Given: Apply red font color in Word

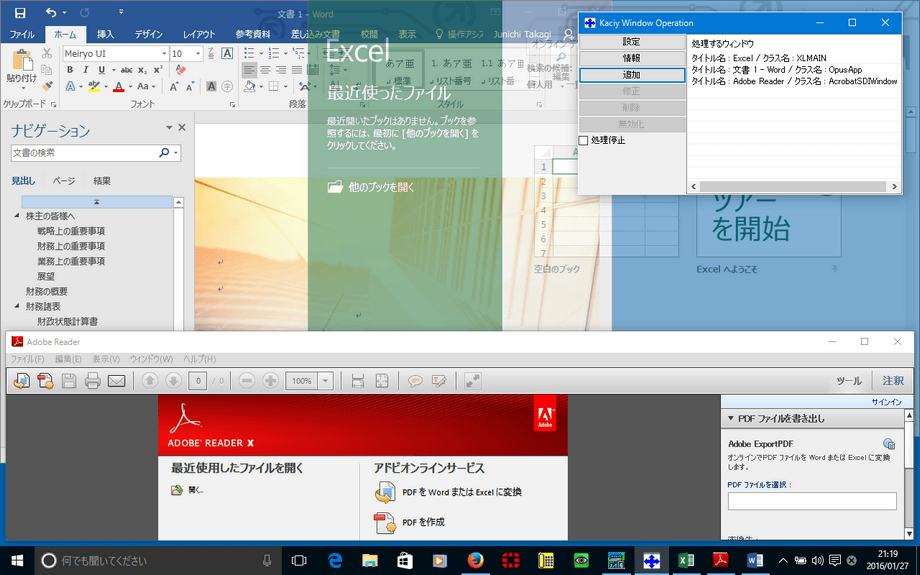Looking at the screenshot, I should [119, 86].
